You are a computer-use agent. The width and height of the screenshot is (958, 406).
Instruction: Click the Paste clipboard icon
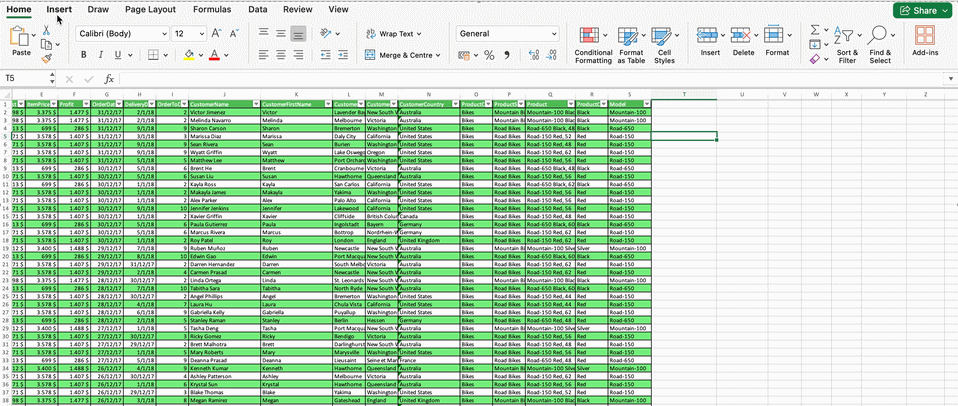pyautogui.click(x=21, y=38)
